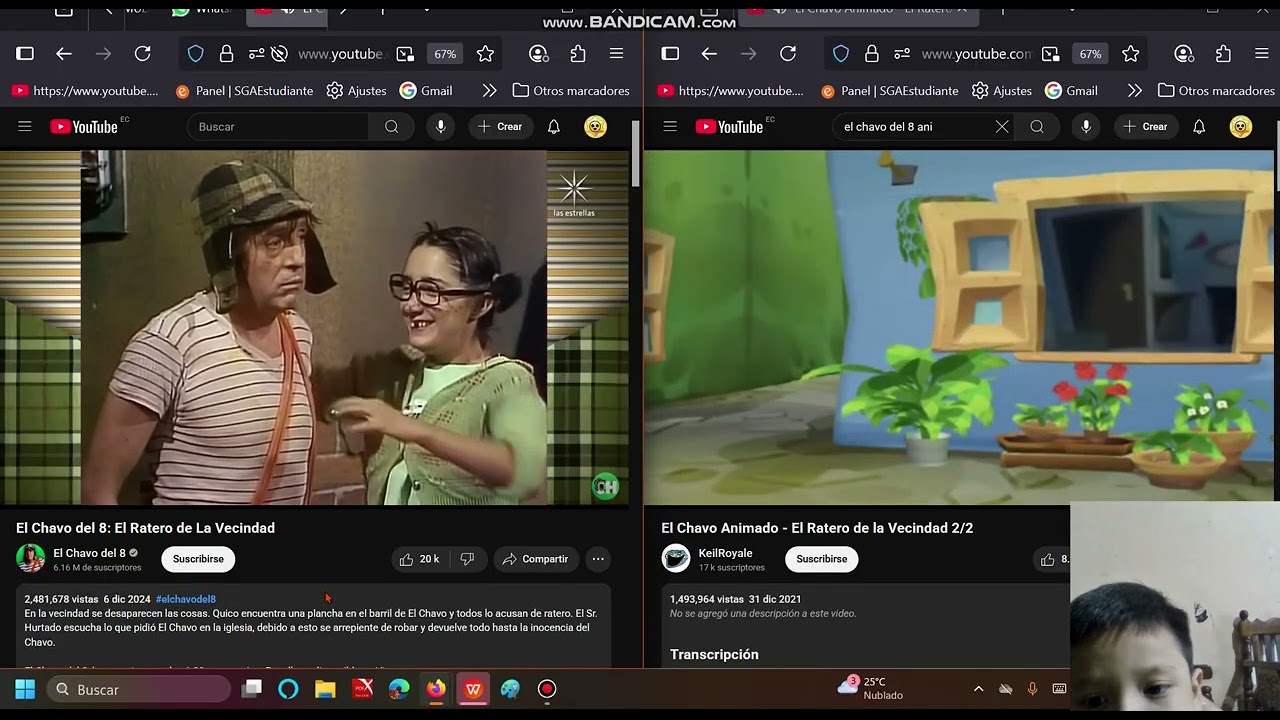This screenshot has height=720, width=1280.
Task: Open #elchavodel8 hashtag link
Action: click(186, 599)
